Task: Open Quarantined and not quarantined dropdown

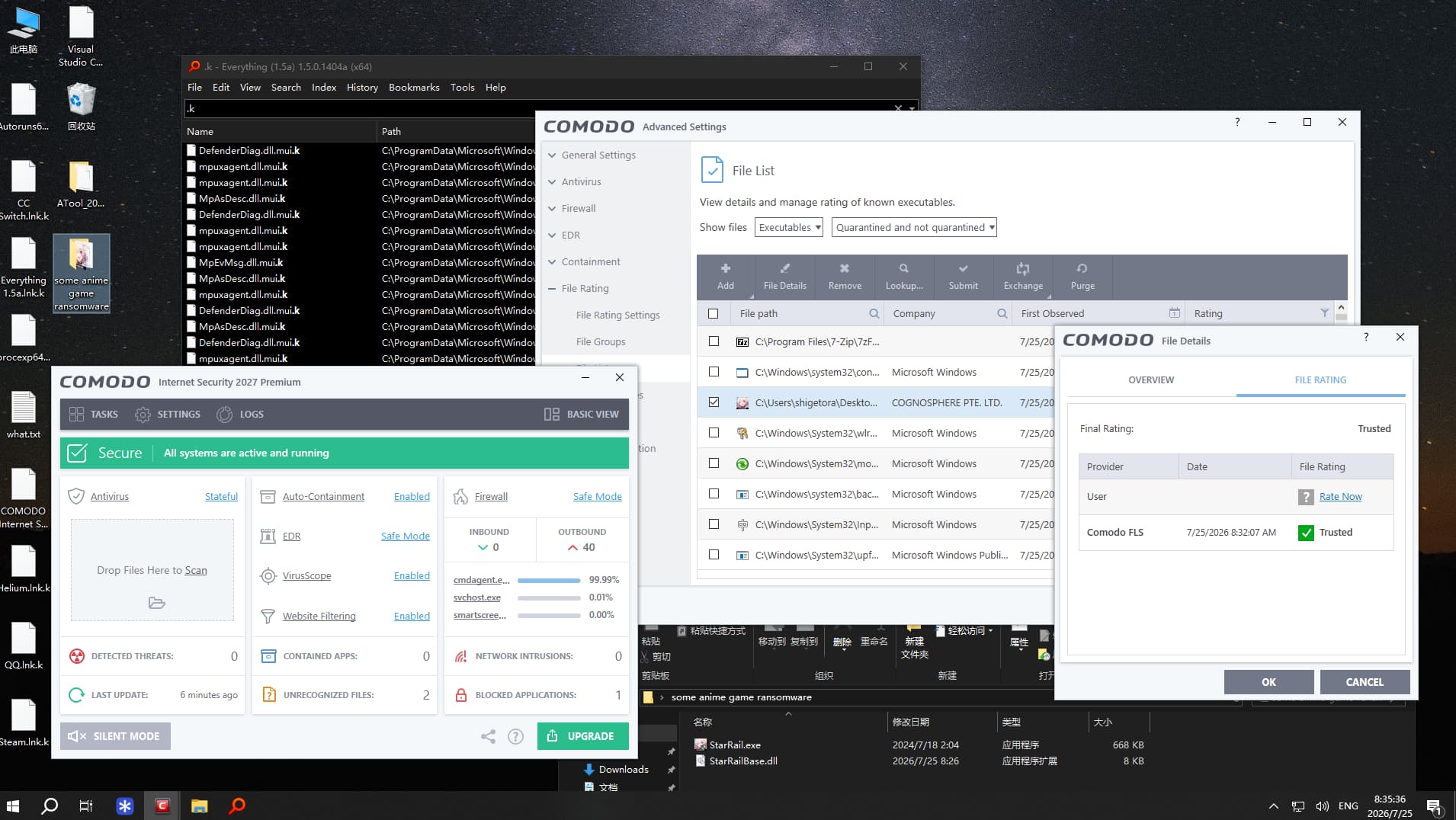Action: pos(914,227)
